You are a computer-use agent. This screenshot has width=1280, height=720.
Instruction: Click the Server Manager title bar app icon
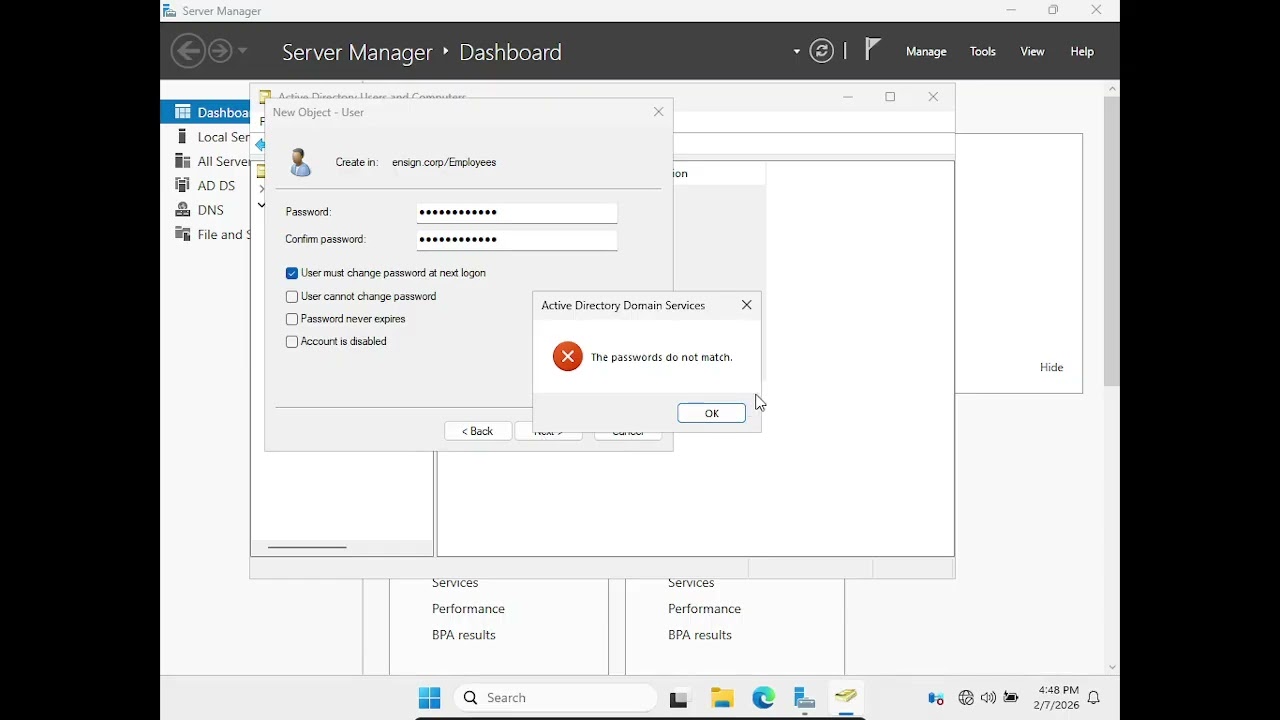[169, 10]
